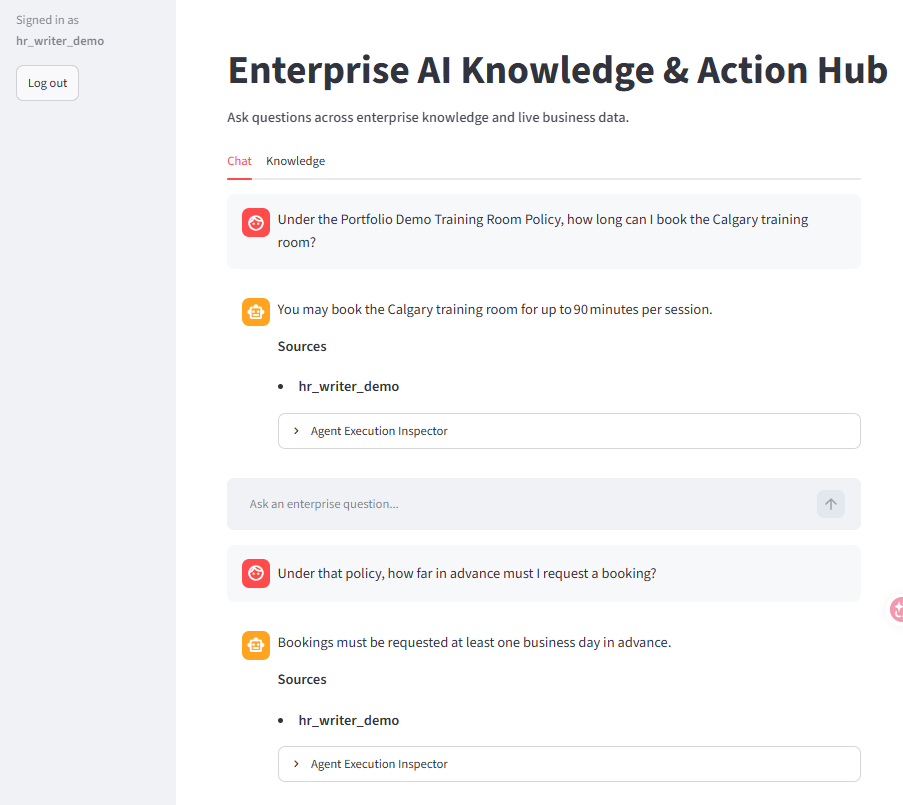
Task: Click the user avatar beside the advance booking question
Action: 256,574
